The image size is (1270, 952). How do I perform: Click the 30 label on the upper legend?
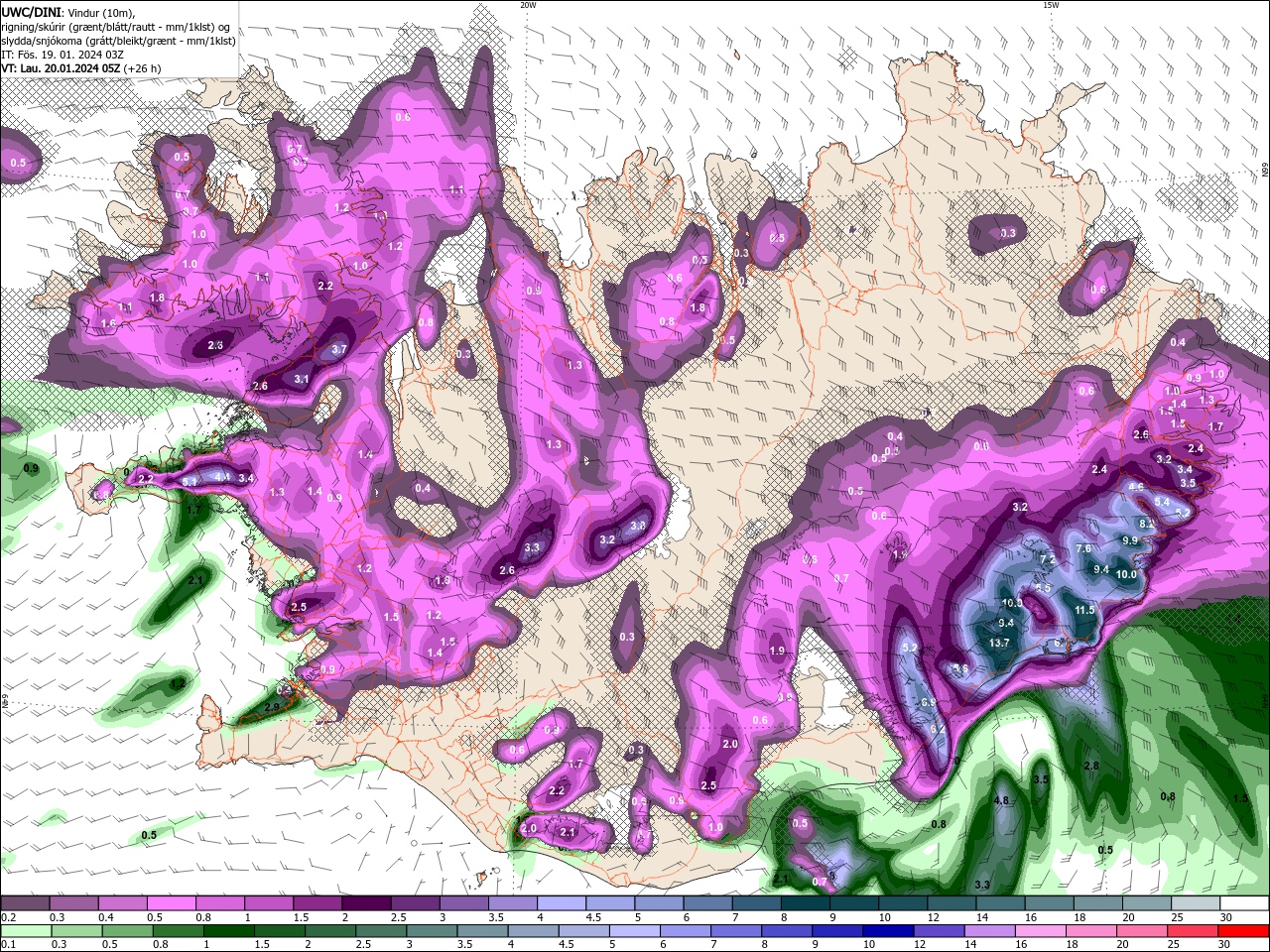point(1225,917)
